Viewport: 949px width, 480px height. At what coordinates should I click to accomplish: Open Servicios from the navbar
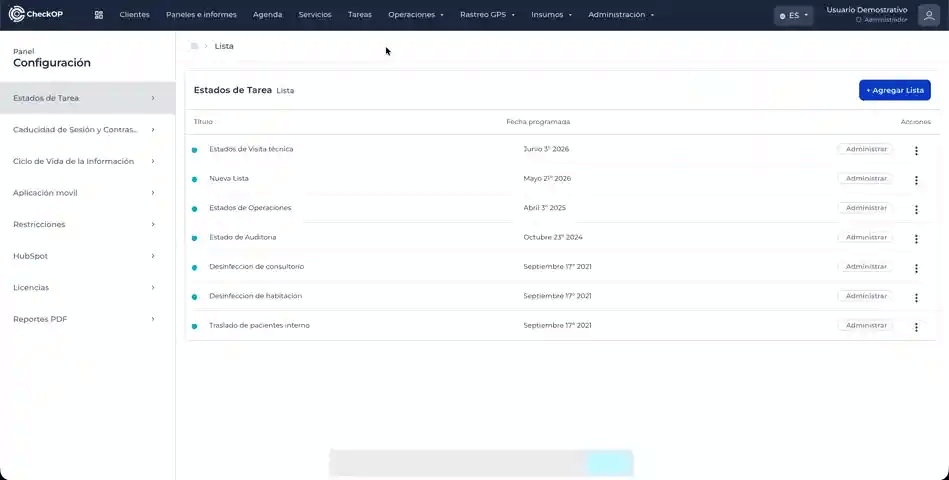pos(315,15)
